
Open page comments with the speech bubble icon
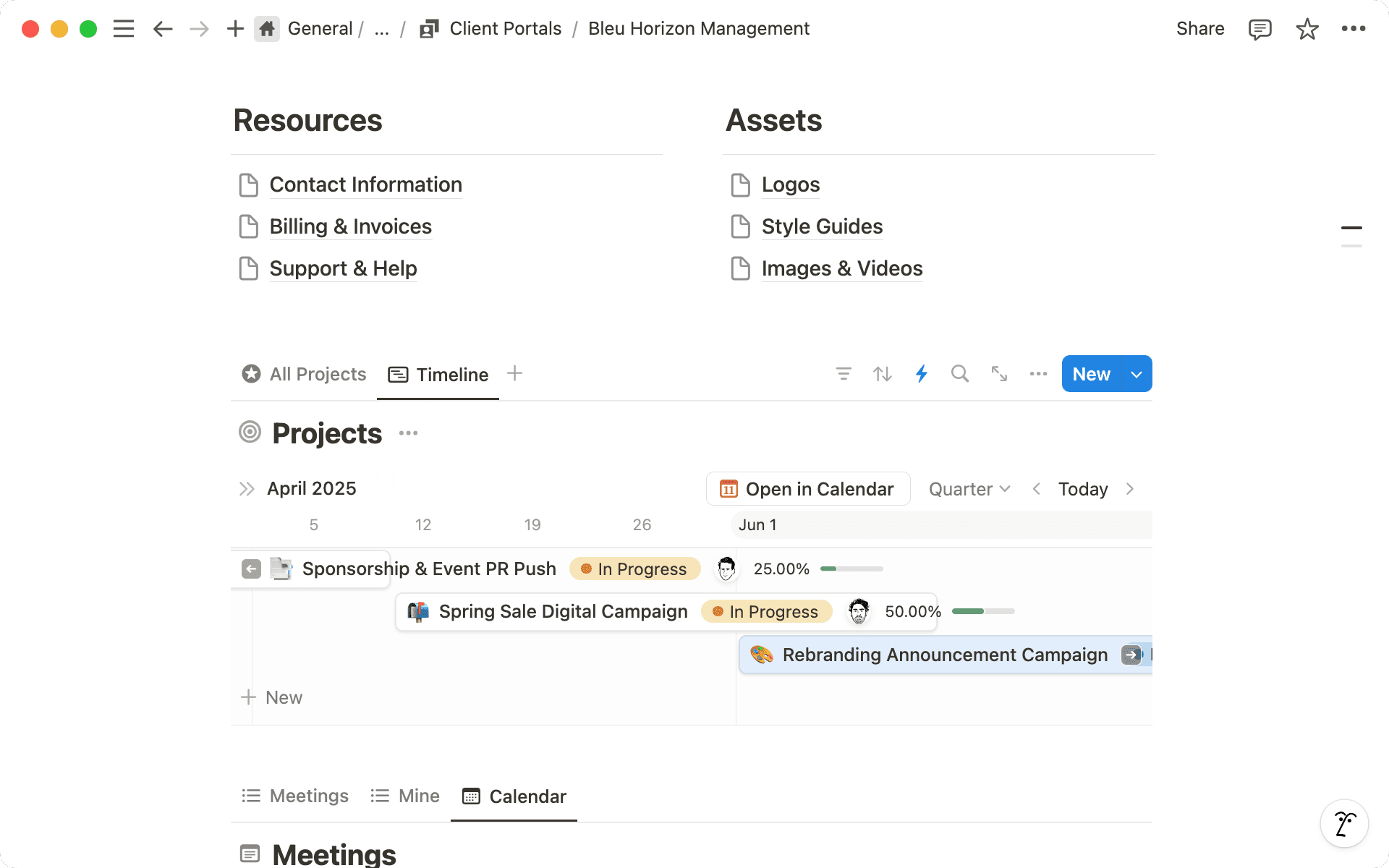pos(1260,29)
